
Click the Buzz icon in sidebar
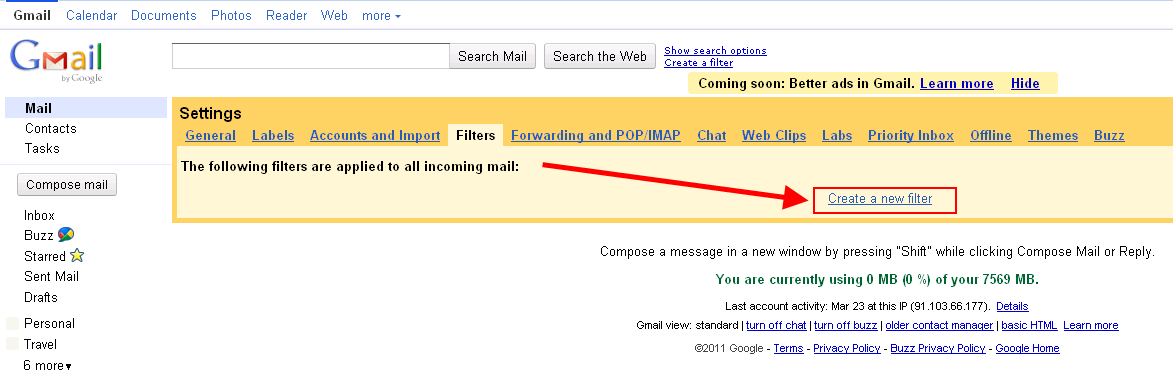pos(66,235)
